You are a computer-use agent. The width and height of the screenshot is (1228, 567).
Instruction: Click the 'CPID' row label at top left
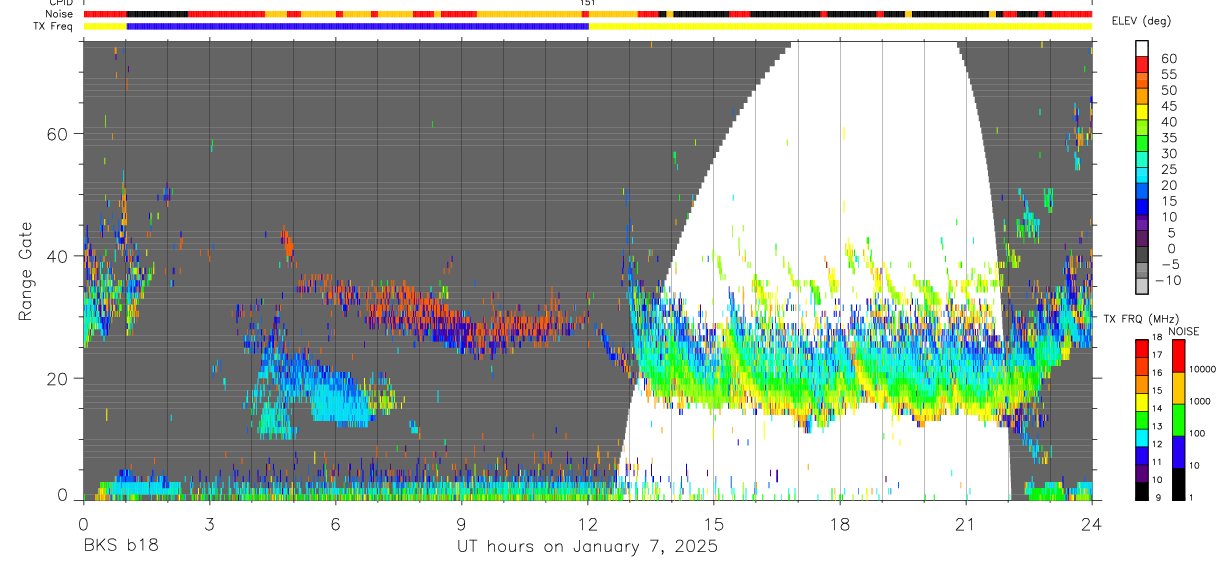(x=61, y=3)
